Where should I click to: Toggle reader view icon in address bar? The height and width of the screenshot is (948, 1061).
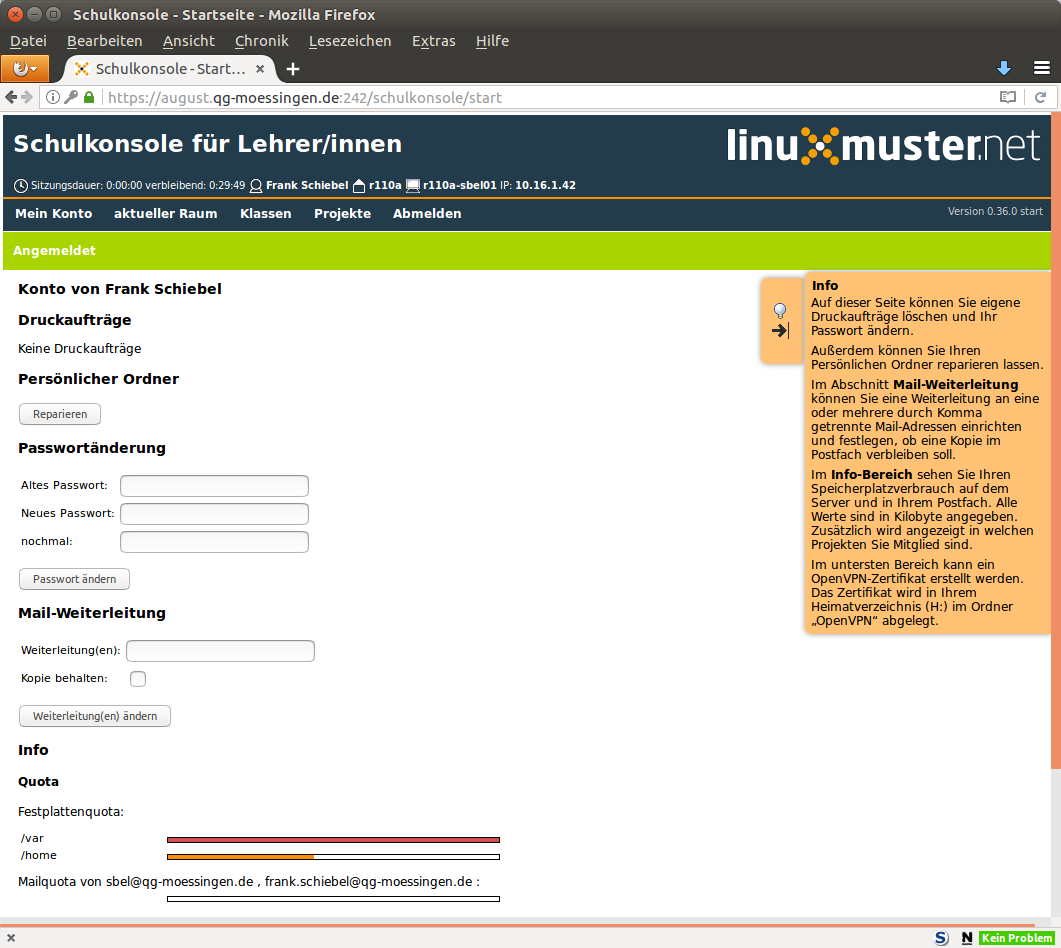tap(1008, 98)
